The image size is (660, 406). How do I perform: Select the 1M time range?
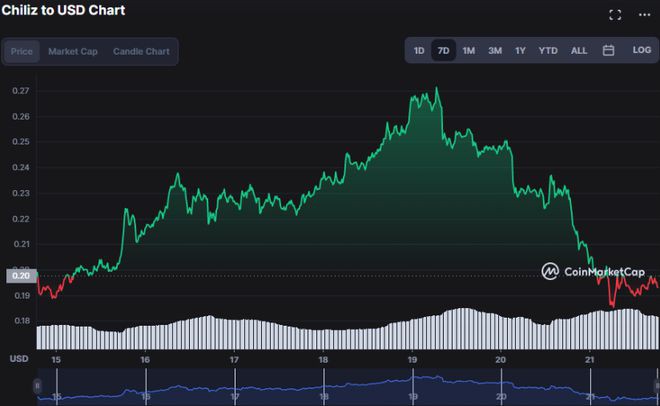pyautogui.click(x=469, y=50)
